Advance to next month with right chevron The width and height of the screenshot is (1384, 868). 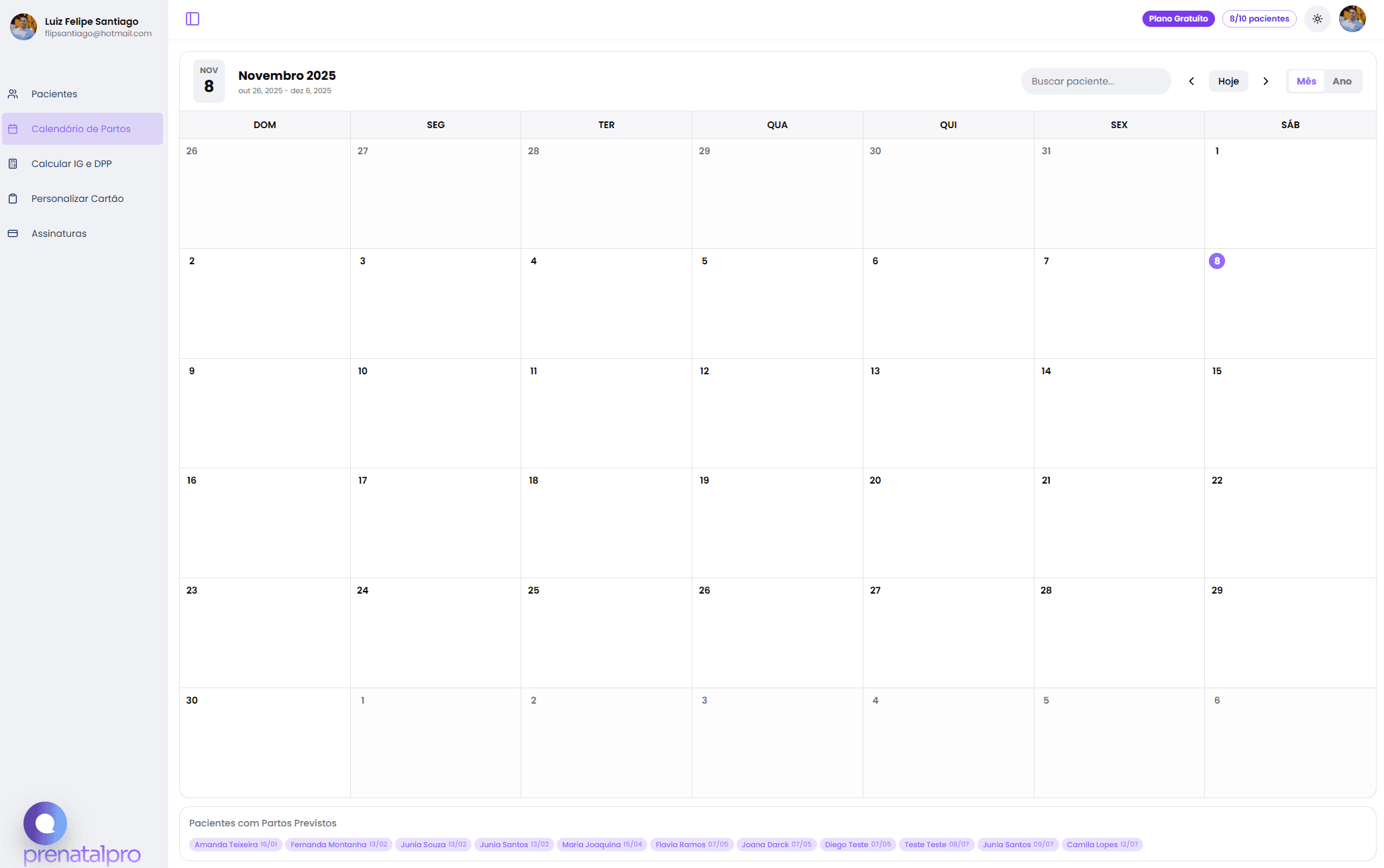coord(1266,80)
